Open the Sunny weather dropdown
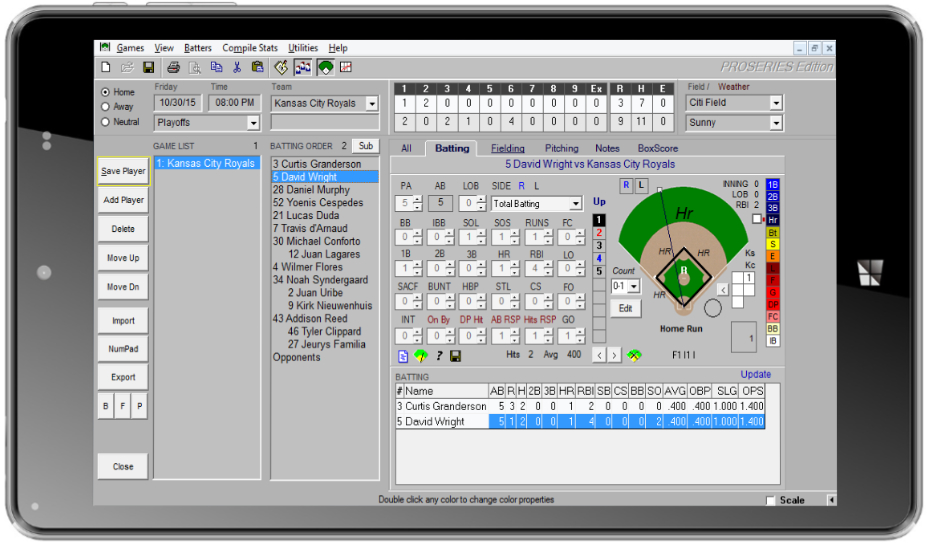The width and height of the screenshot is (930, 546). tap(776, 123)
